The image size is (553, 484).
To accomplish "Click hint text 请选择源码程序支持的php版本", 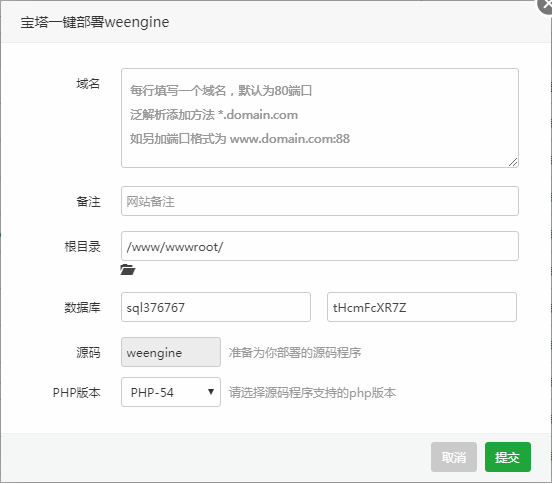I will [312, 393].
